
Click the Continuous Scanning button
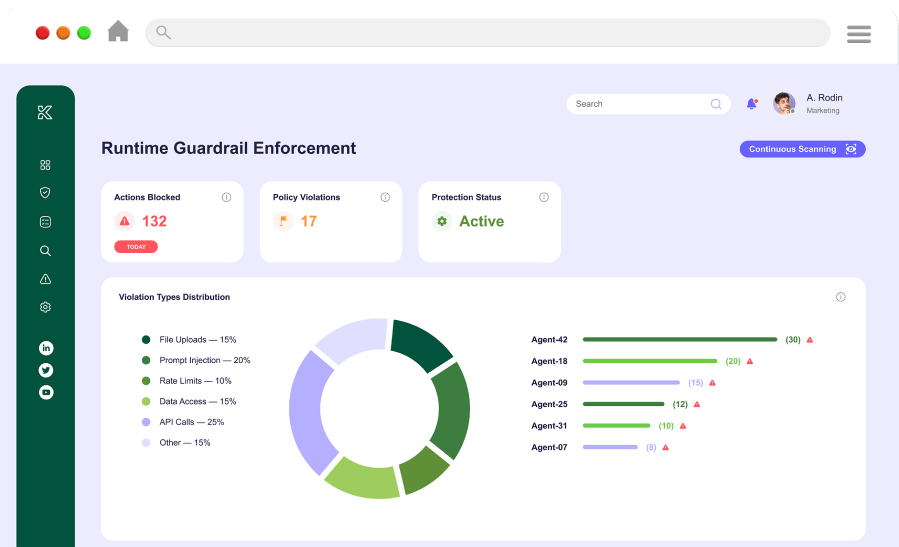pyautogui.click(x=802, y=149)
